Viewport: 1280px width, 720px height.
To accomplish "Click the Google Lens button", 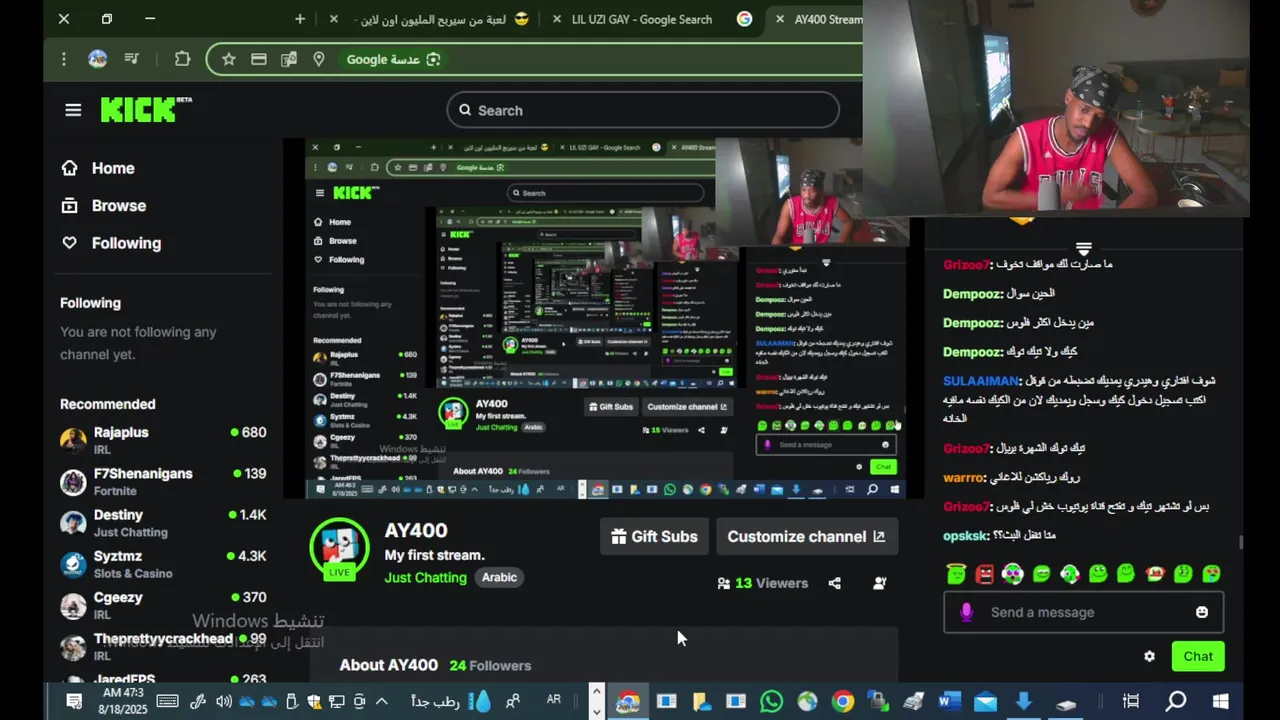I will tap(393, 59).
